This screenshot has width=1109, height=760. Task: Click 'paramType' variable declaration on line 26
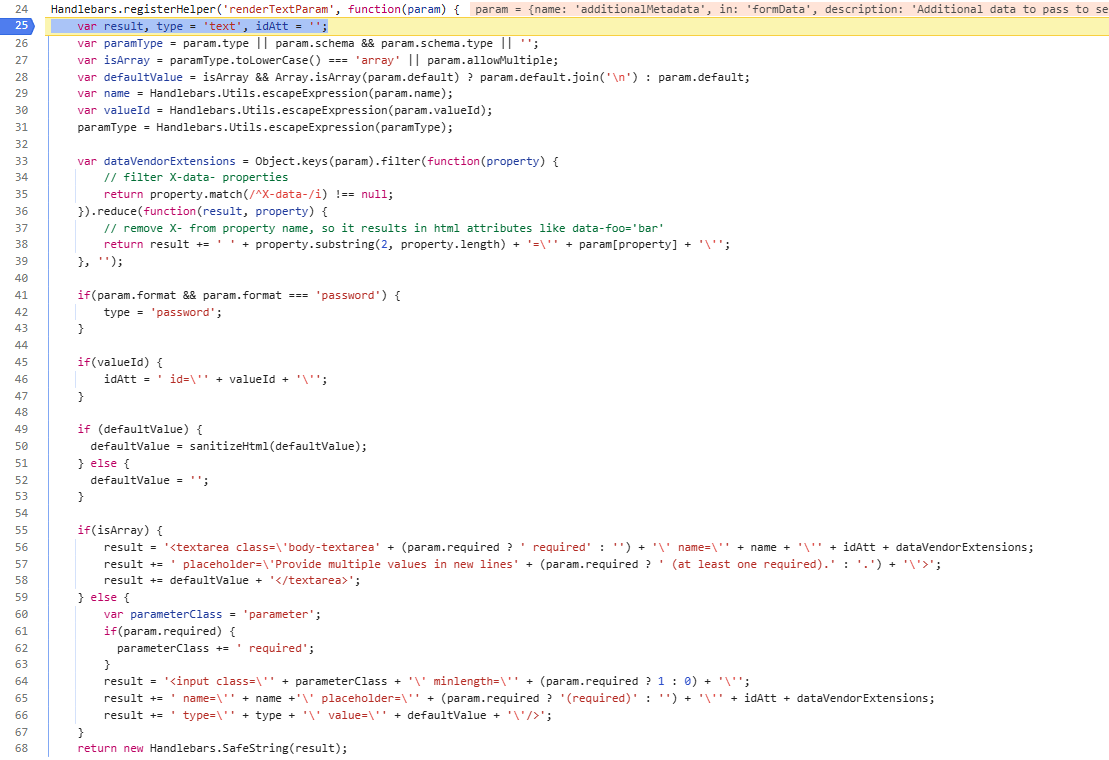133,43
